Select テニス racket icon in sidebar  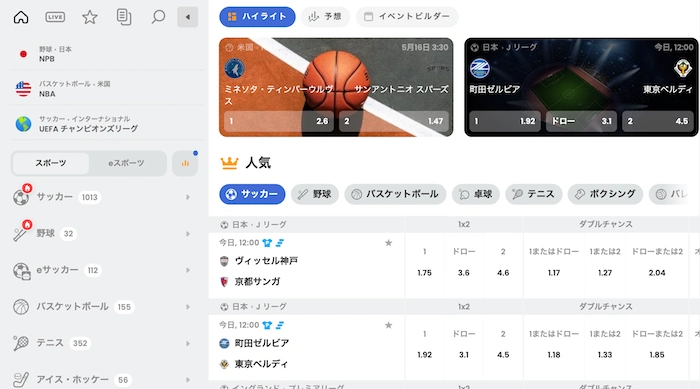click(21, 343)
